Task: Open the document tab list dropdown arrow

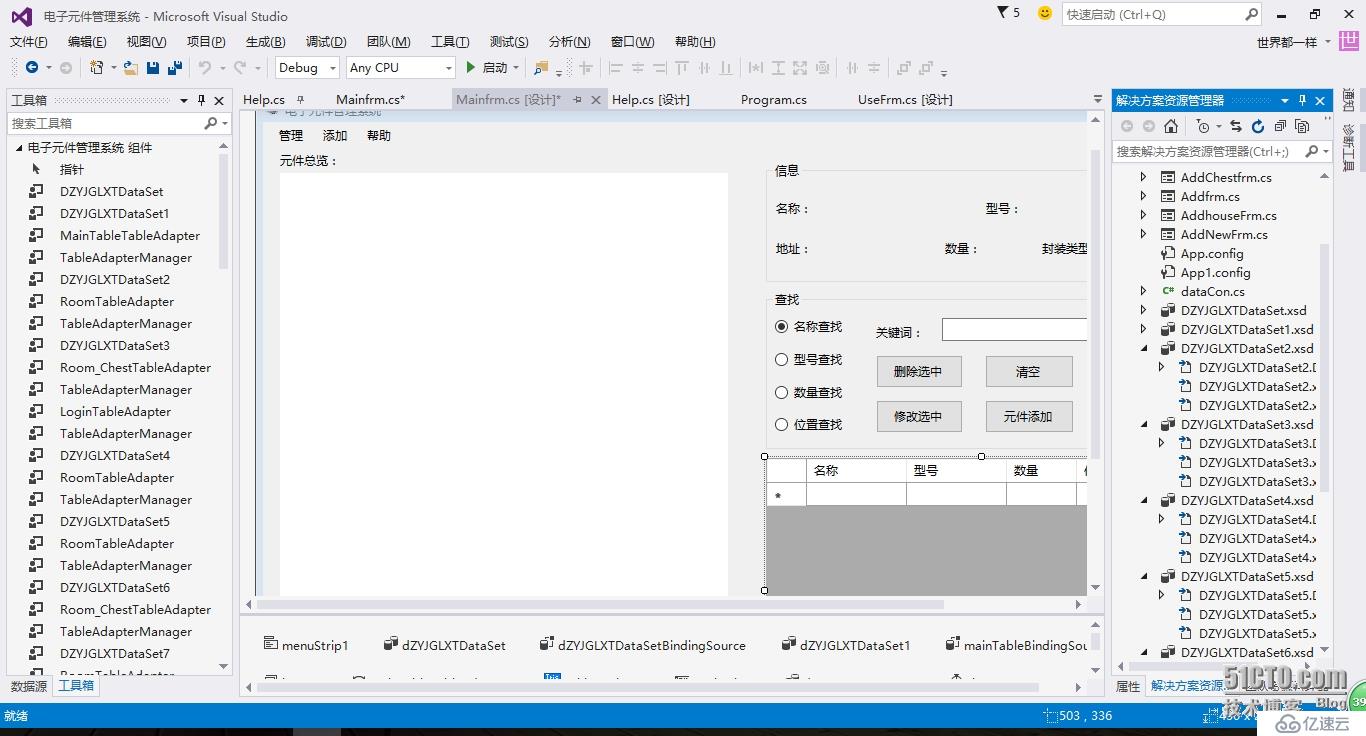Action: [1098, 100]
